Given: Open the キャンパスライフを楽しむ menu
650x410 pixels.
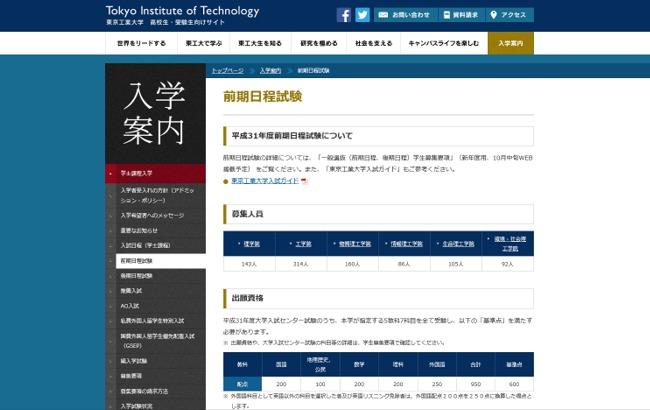Looking at the screenshot, I should click(x=444, y=43).
